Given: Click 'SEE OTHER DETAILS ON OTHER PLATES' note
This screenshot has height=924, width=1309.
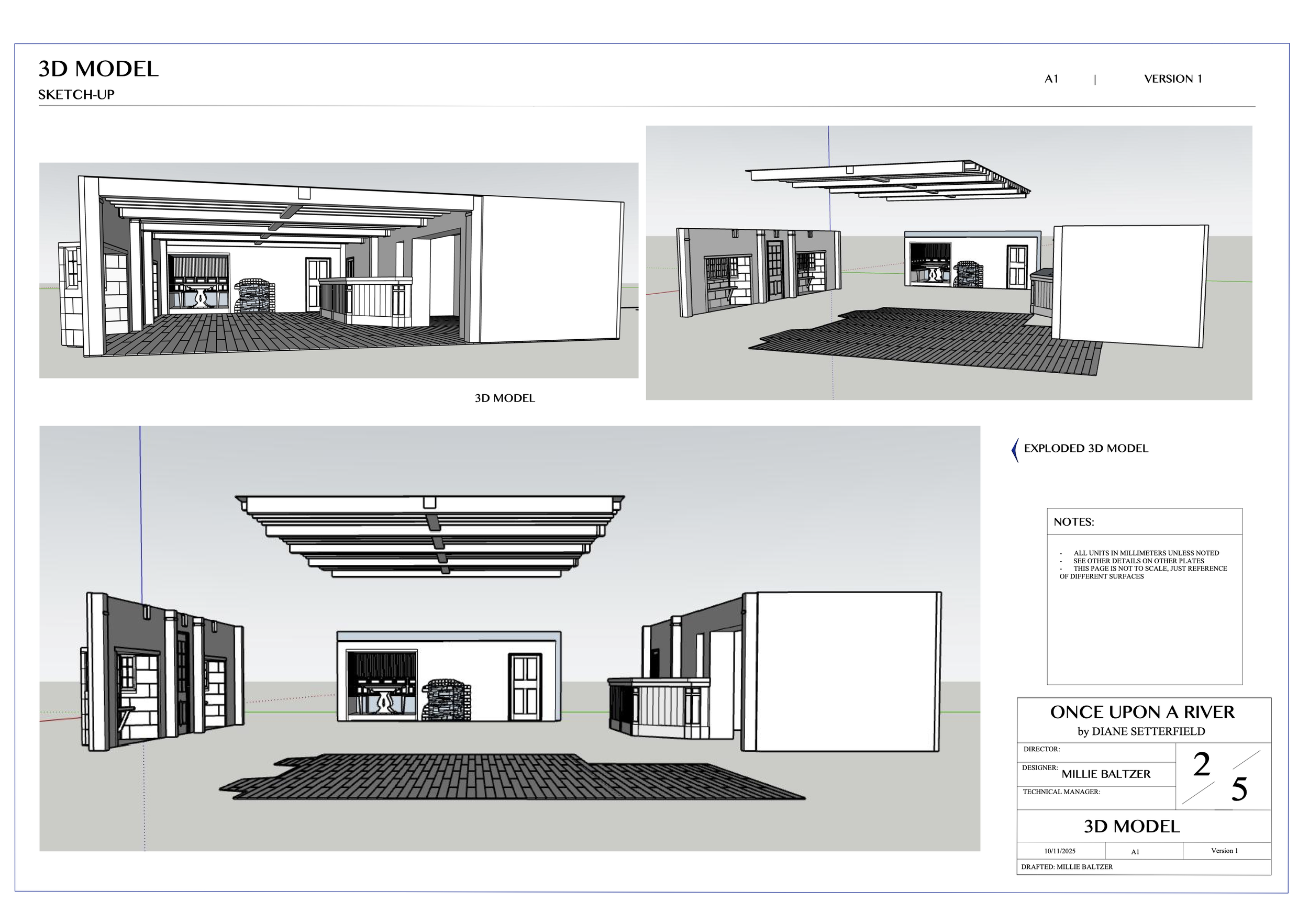Looking at the screenshot, I should tap(1138, 561).
